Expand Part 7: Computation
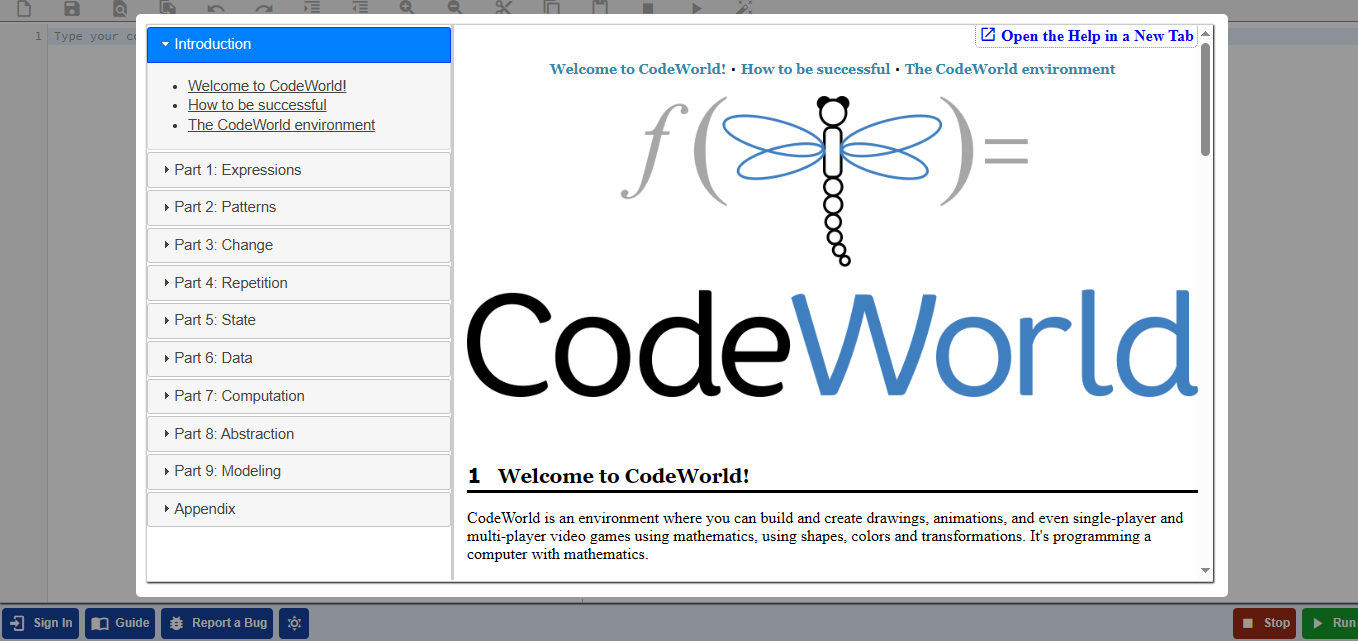The height and width of the screenshot is (641, 1358). tap(299, 396)
